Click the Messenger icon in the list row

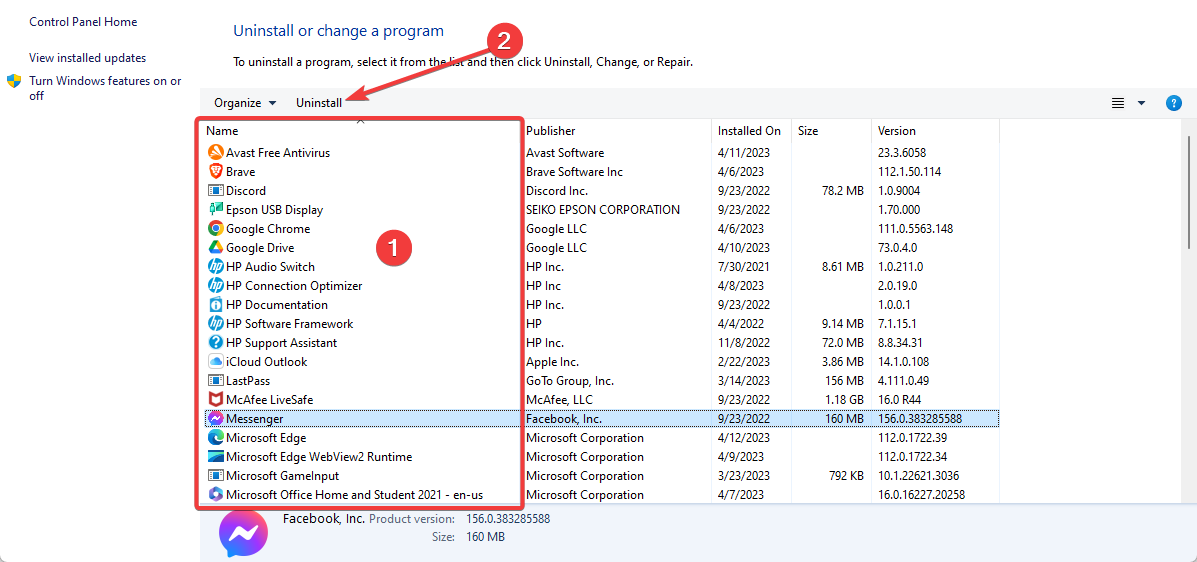point(215,418)
